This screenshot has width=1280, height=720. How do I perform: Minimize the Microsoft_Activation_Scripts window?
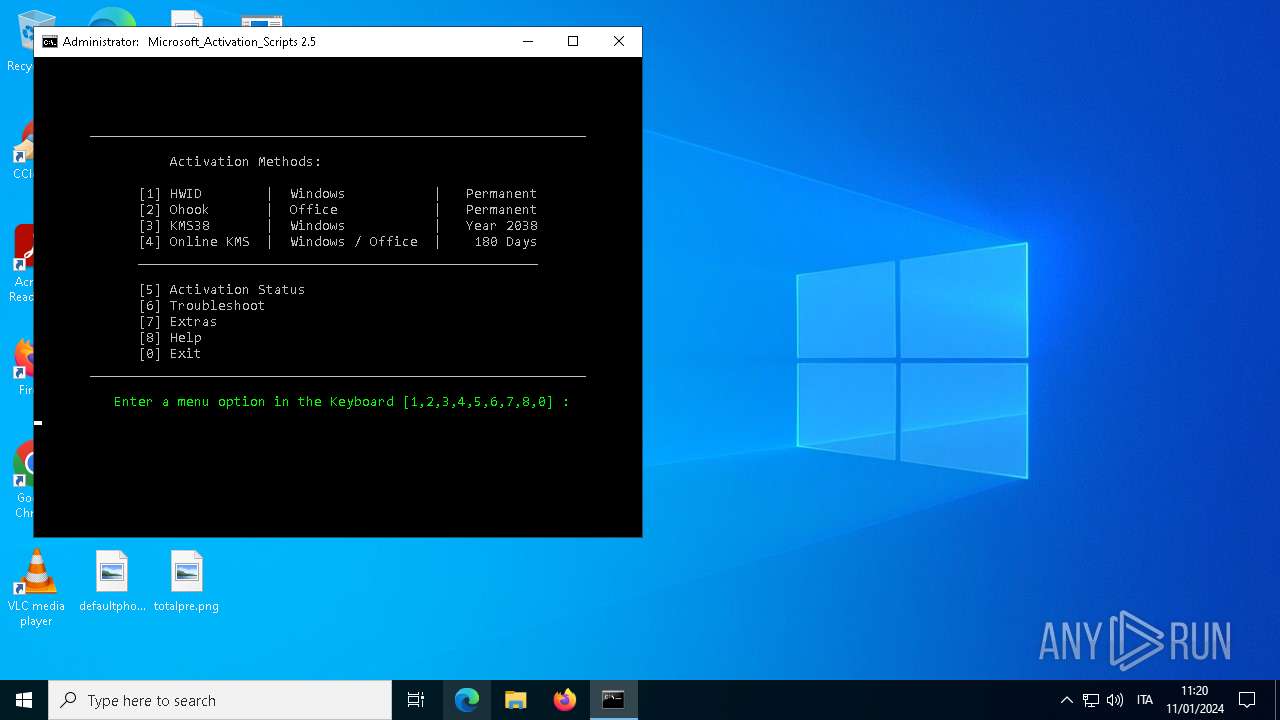point(527,42)
